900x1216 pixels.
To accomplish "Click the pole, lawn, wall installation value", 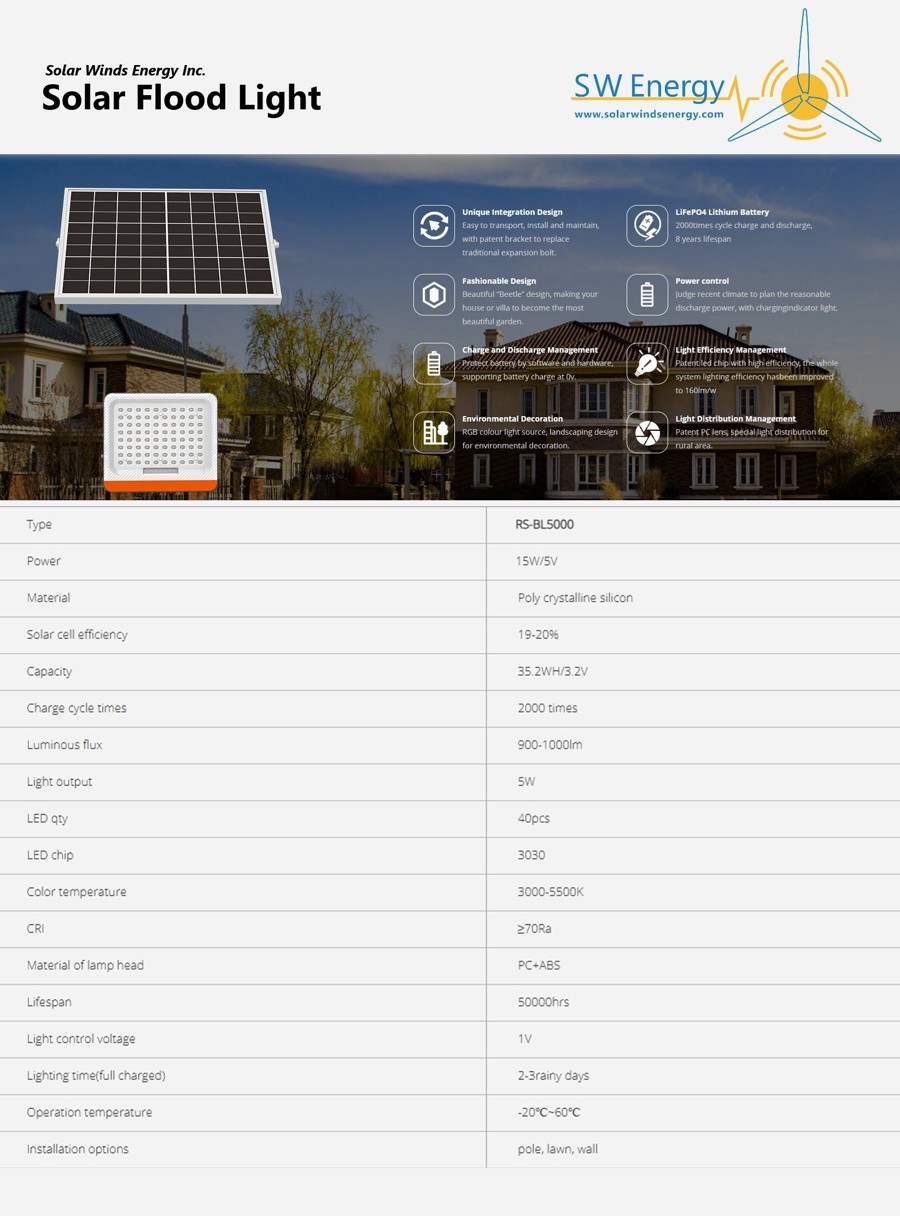I will click(557, 1149).
